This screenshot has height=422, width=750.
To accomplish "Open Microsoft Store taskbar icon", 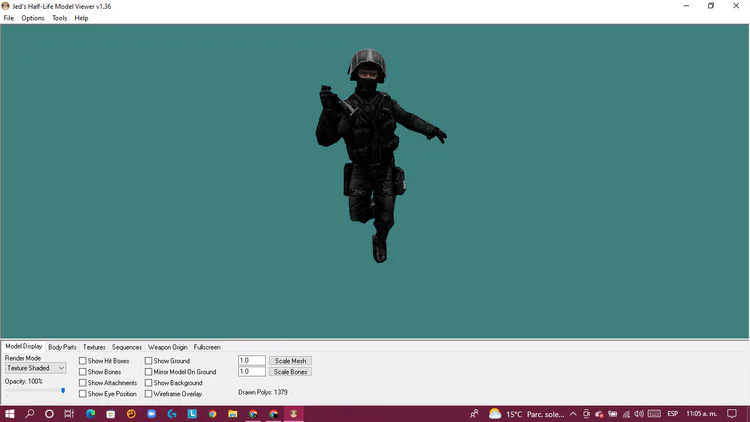I will click(x=110, y=414).
